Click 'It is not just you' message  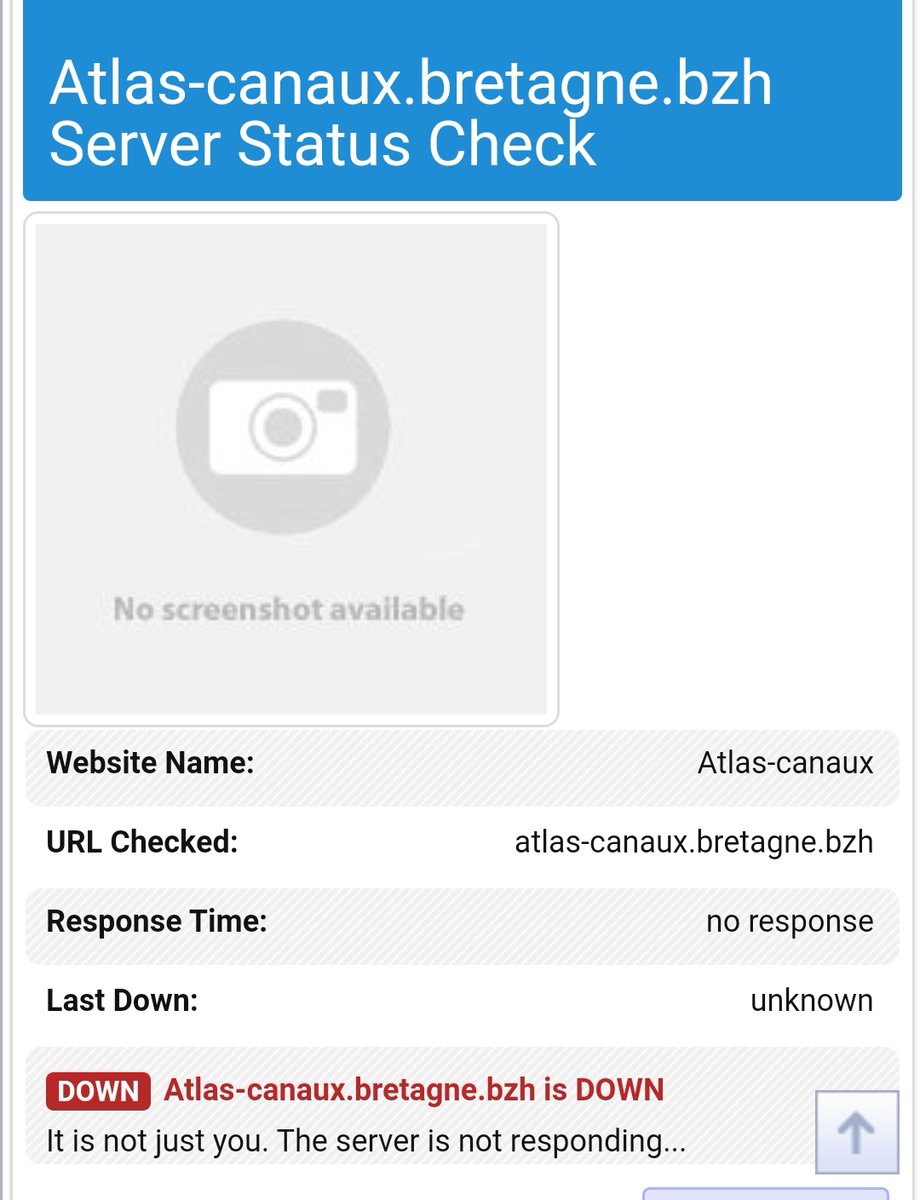[x=366, y=1141]
